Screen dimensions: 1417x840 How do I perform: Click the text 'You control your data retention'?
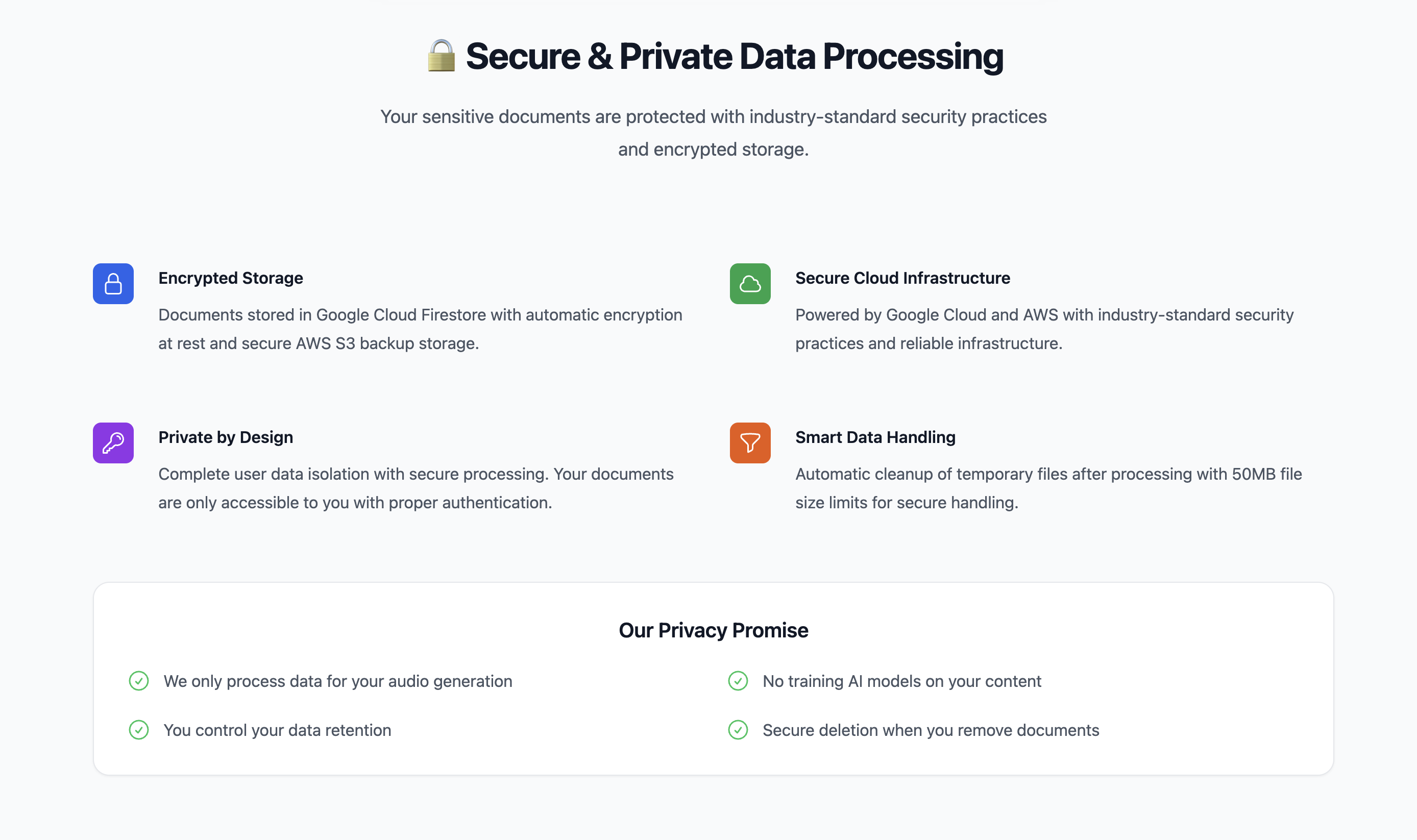coord(277,730)
